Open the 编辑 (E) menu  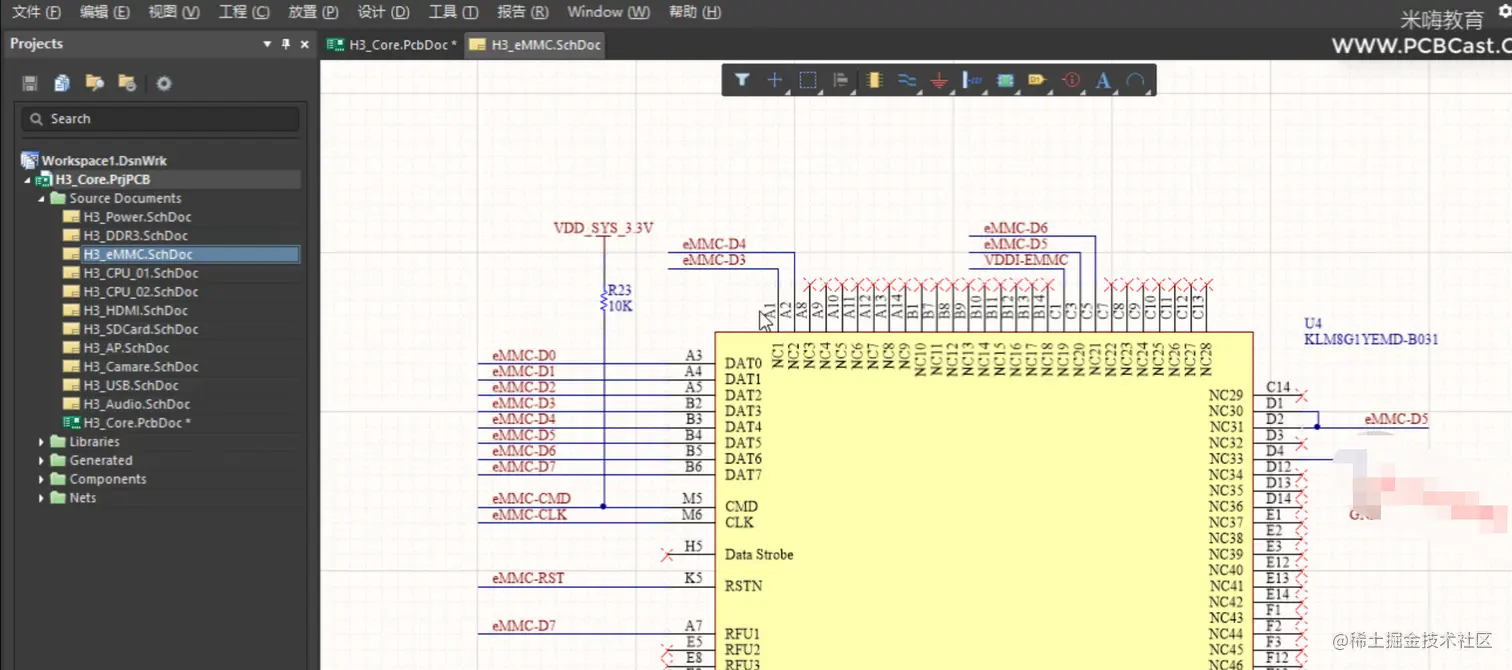coord(104,12)
